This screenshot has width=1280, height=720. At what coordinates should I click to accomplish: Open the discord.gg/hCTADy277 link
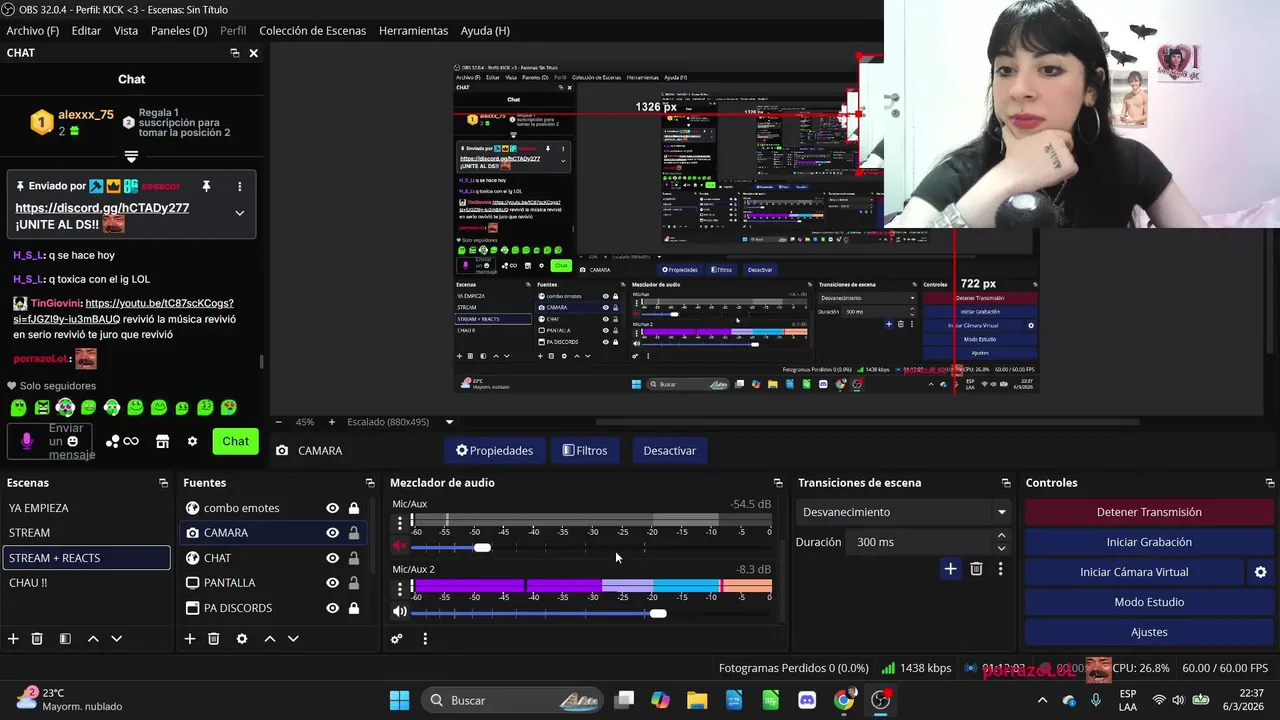coord(102,208)
